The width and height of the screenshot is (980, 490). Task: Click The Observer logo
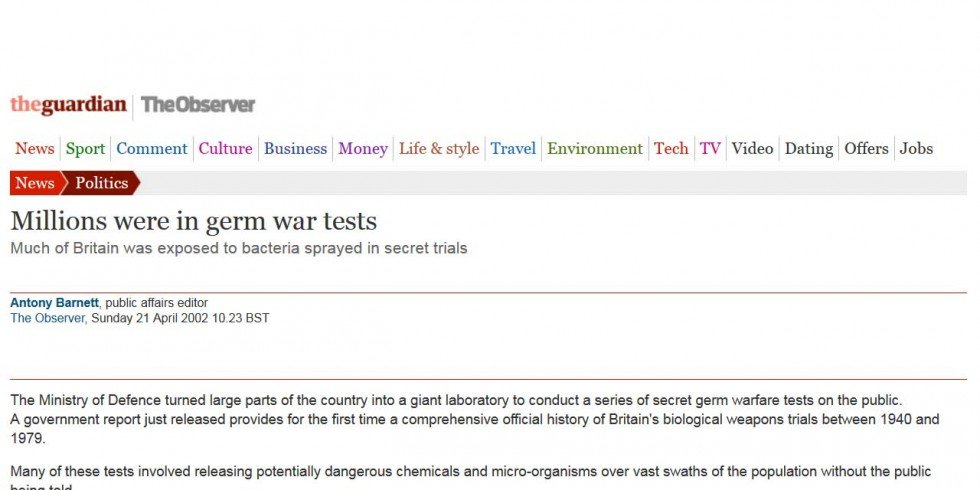click(x=198, y=105)
